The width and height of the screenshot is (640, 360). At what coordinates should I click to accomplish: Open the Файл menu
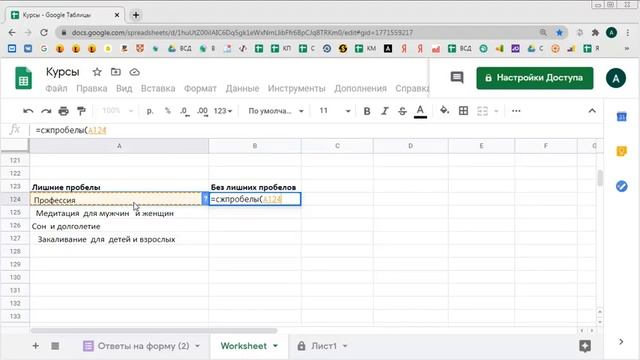[x=56, y=89]
